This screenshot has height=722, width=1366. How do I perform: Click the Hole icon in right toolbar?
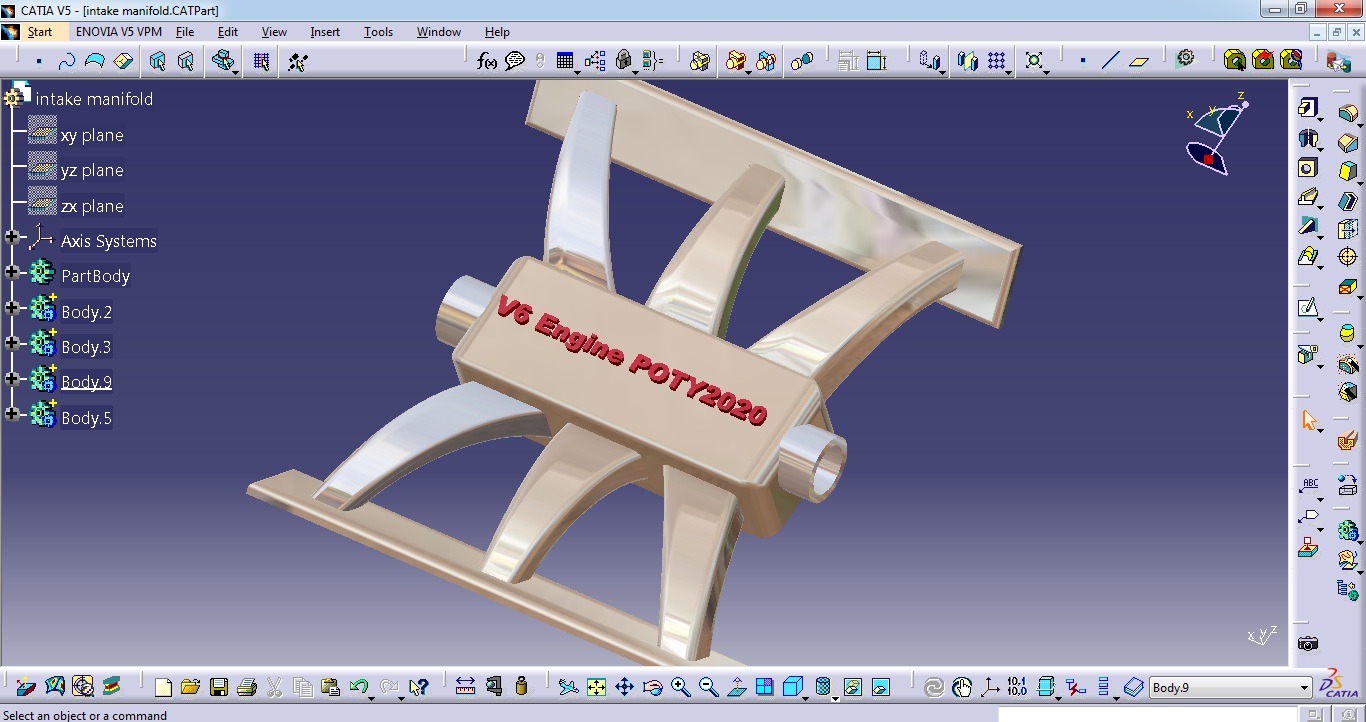1308,168
